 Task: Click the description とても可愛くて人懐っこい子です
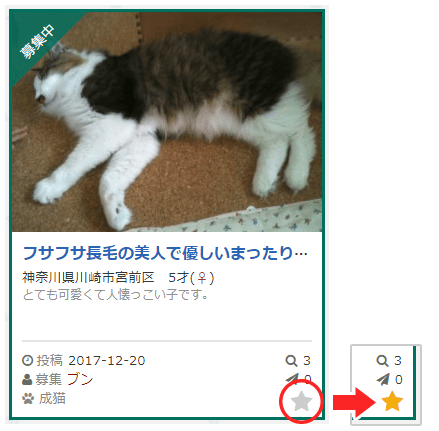point(116,294)
